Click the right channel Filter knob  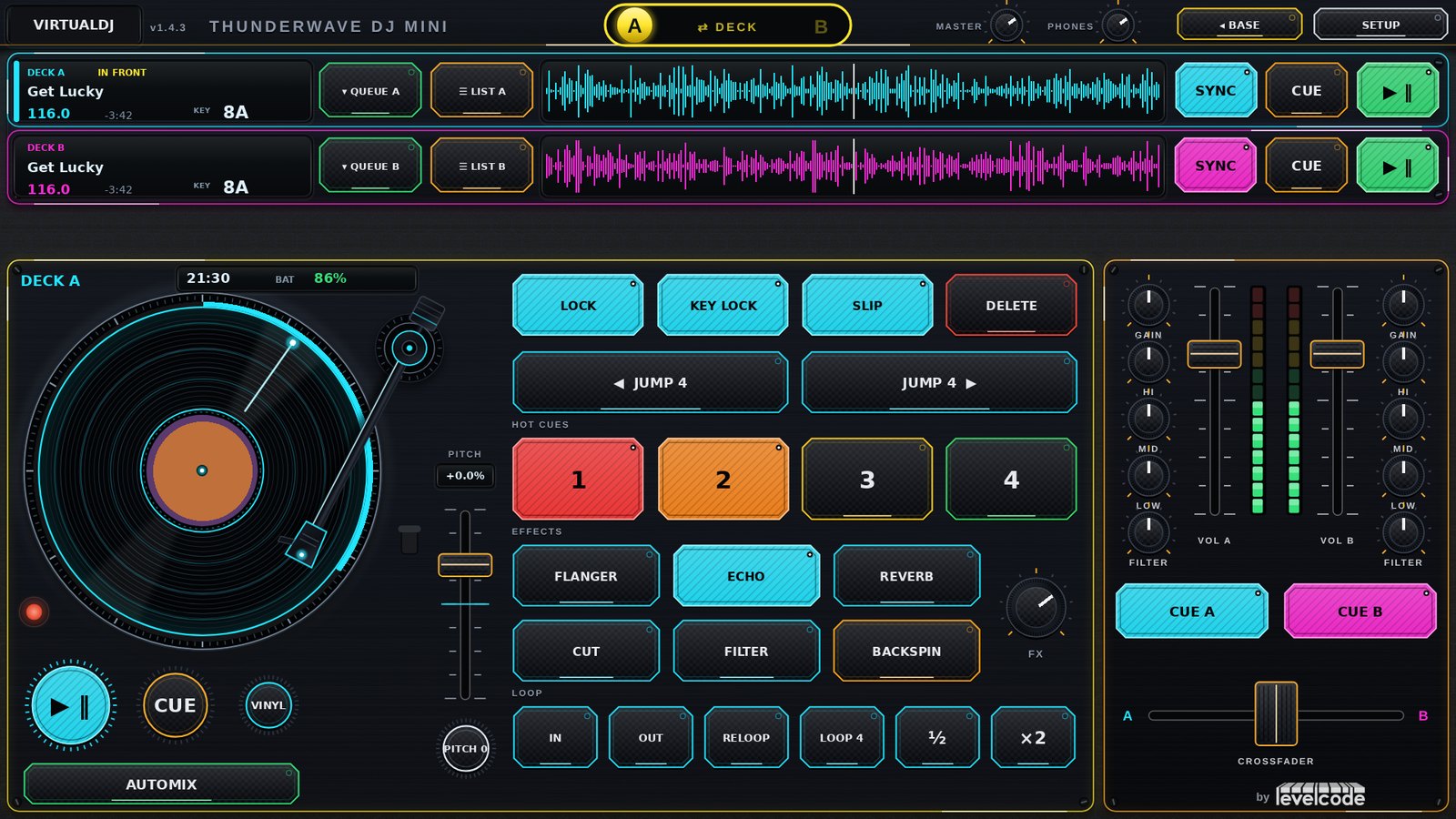click(1403, 532)
